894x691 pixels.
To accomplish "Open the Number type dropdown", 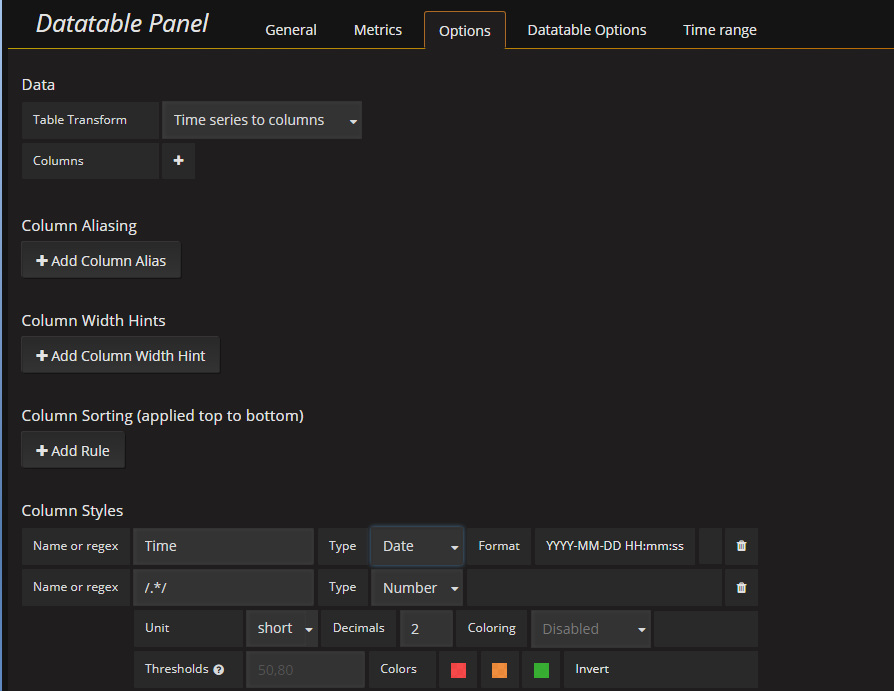I will click(x=416, y=587).
